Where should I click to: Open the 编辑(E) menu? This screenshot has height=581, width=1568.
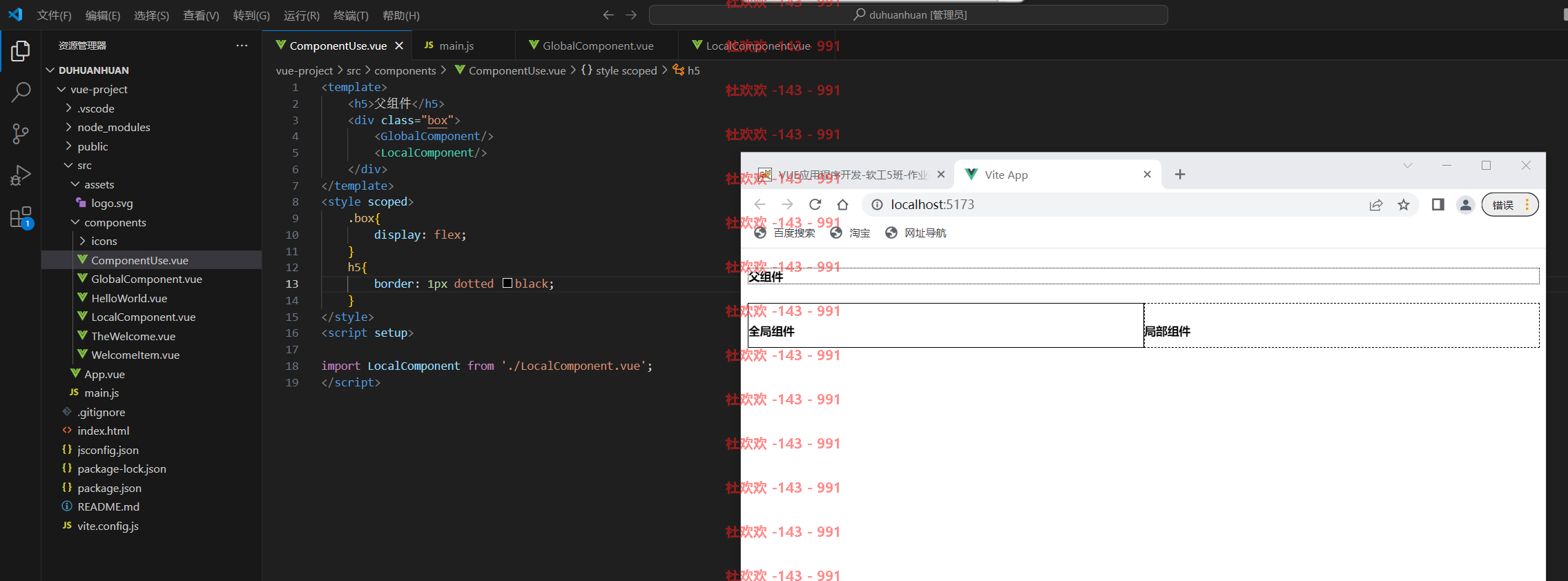[x=103, y=15]
